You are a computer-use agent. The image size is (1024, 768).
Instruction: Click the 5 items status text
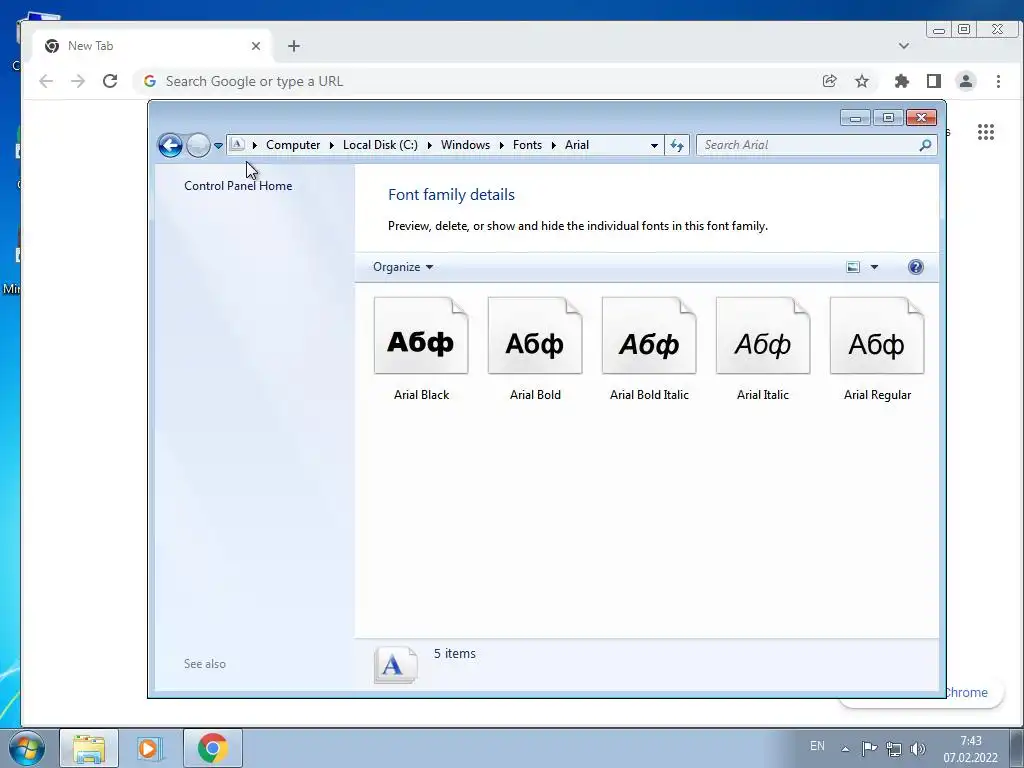455,653
